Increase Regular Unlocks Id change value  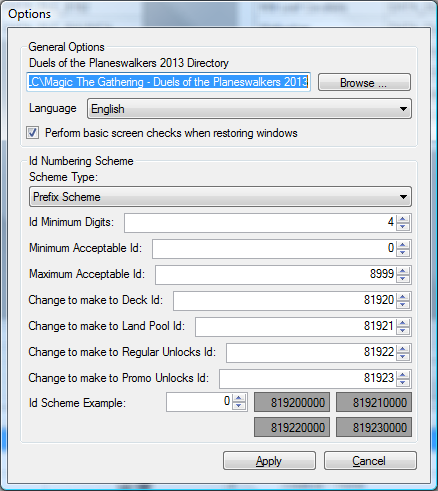(x=403, y=349)
